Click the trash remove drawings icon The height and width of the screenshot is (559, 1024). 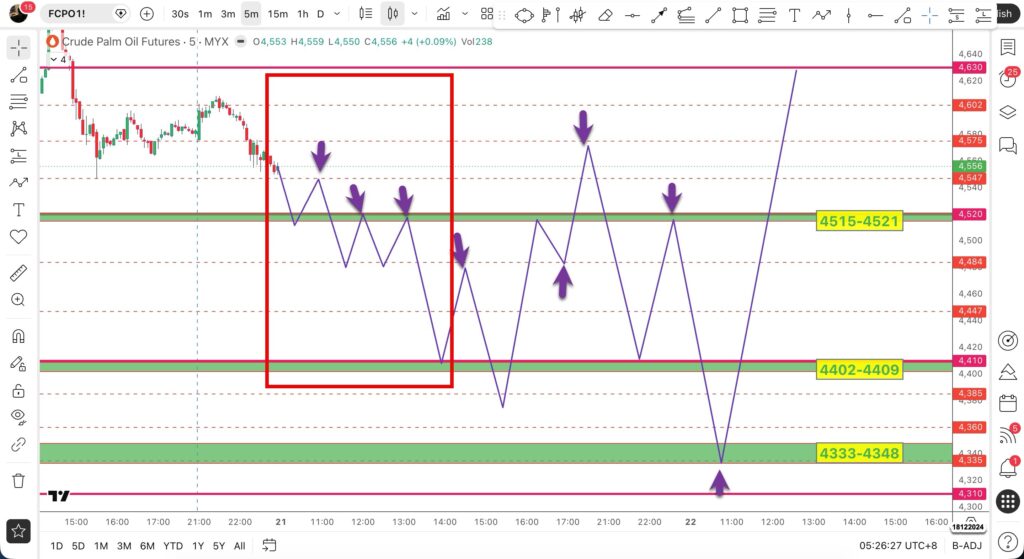[x=19, y=481]
